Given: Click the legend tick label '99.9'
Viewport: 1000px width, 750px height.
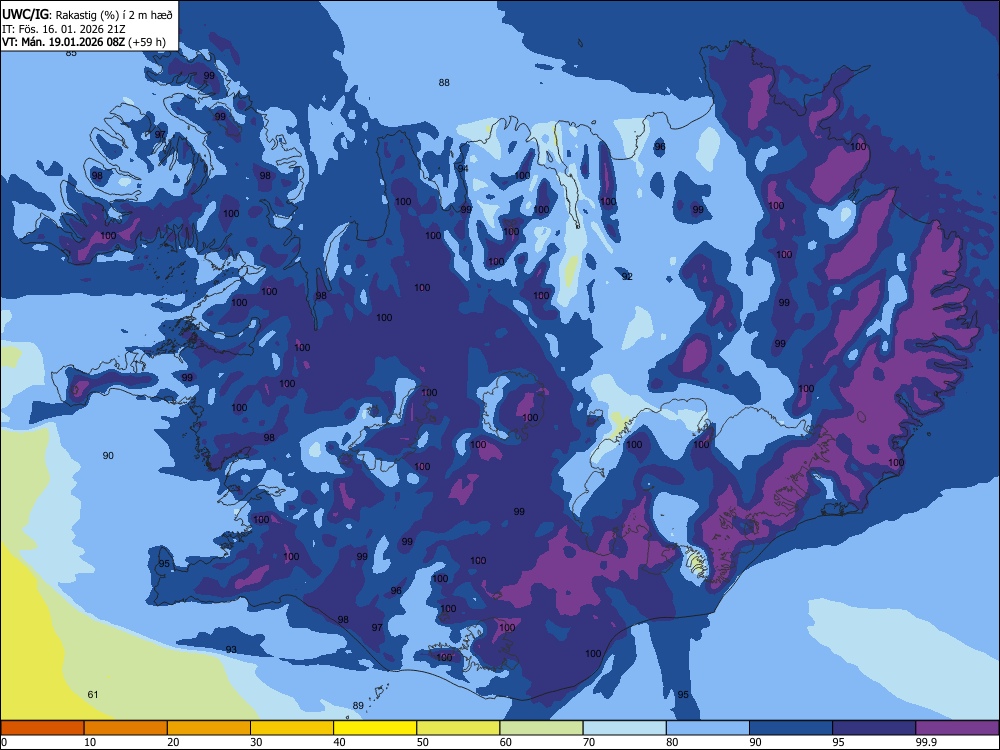Looking at the screenshot, I should (926, 742).
